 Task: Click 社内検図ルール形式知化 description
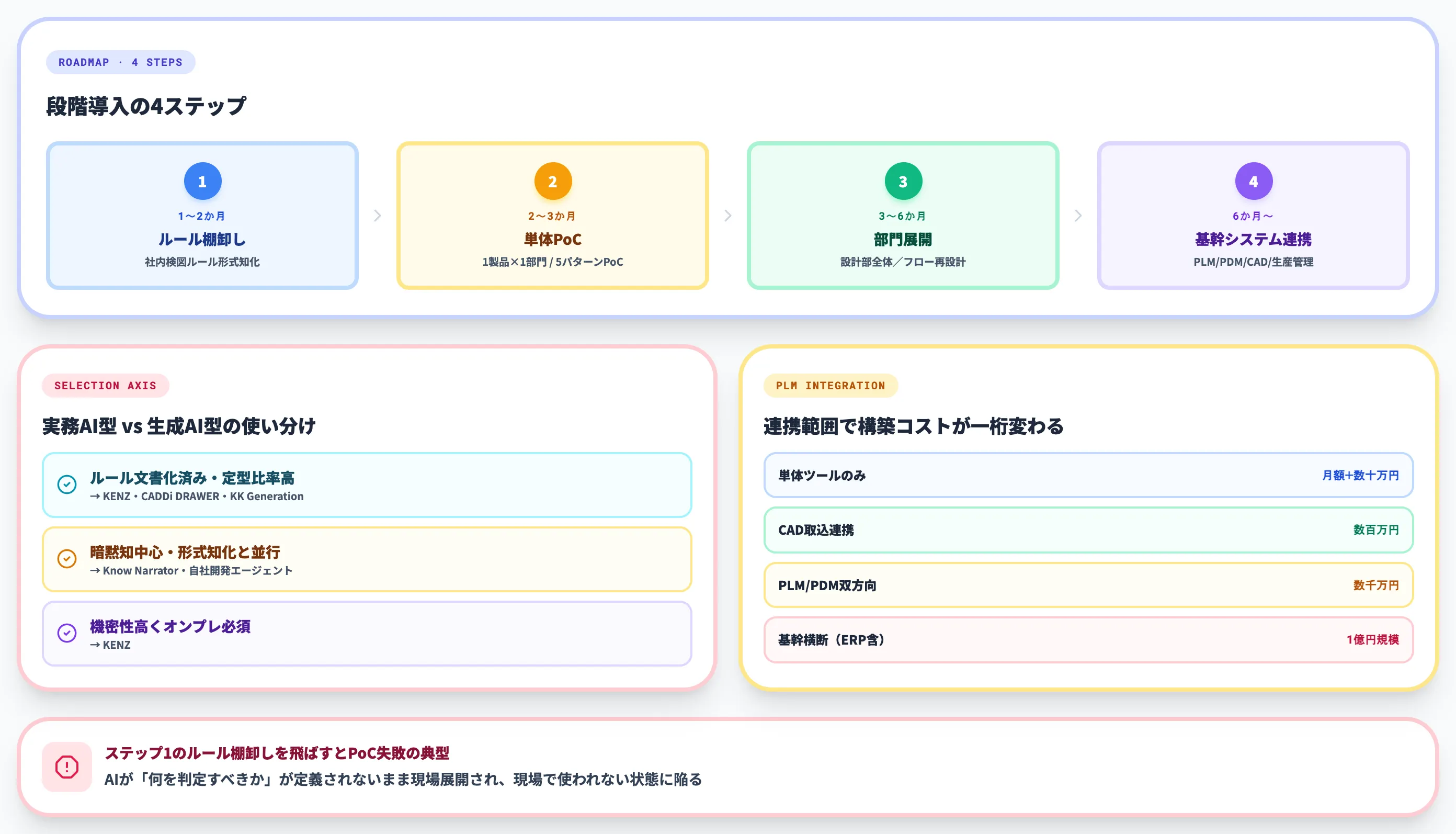point(202,262)
